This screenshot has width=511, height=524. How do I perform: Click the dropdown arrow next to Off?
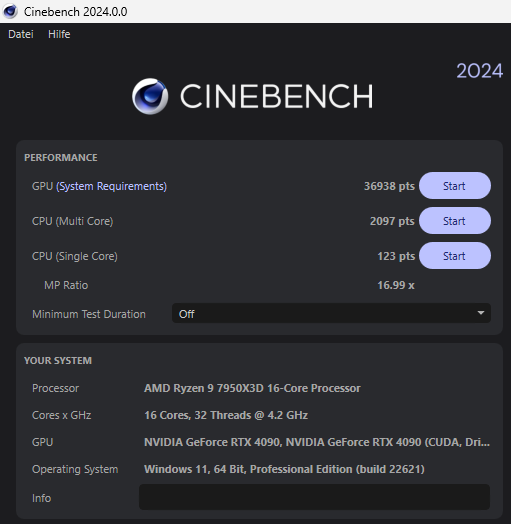pos(481,313)
